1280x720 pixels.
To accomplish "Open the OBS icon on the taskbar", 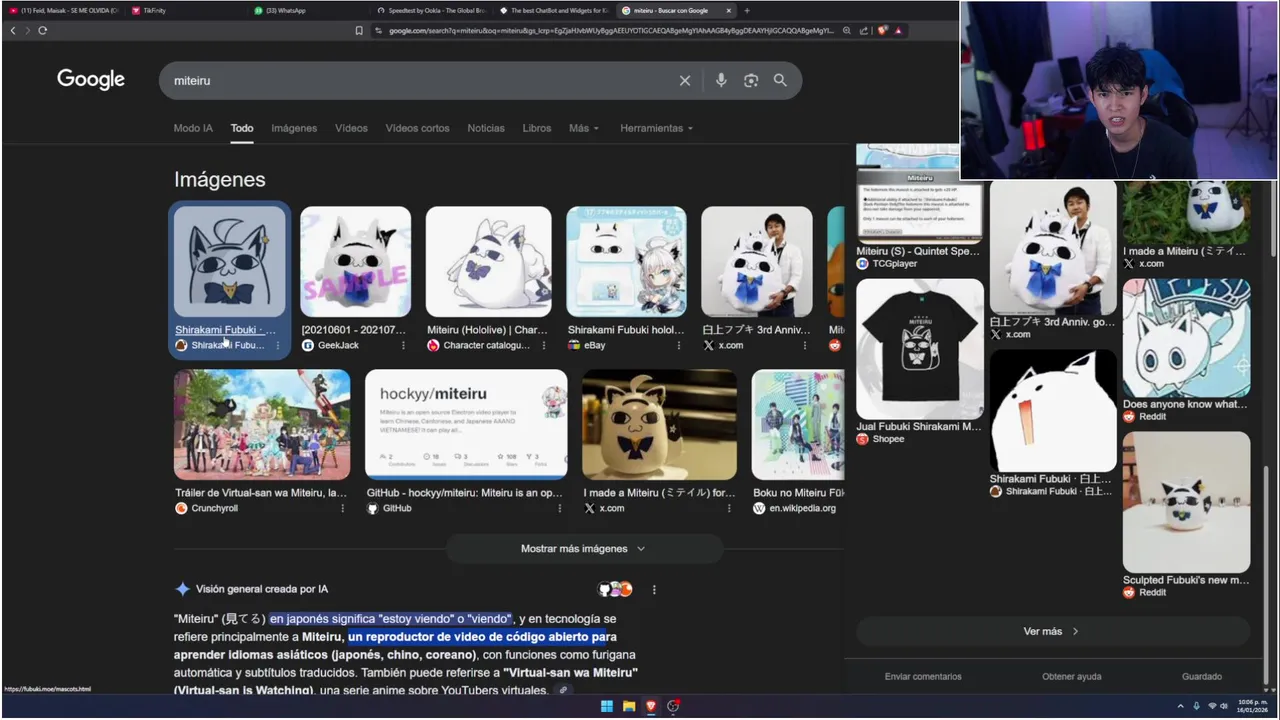I will [x=673, y=706].
